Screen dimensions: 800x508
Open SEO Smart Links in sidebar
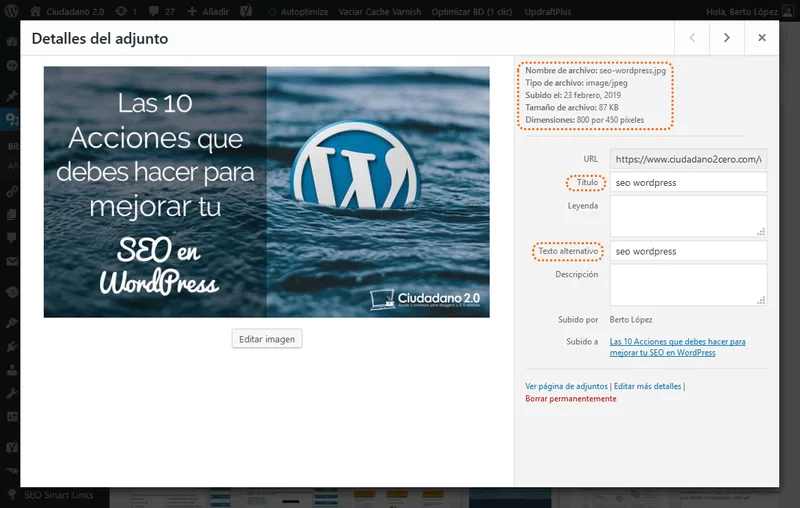tap(59, 495)
